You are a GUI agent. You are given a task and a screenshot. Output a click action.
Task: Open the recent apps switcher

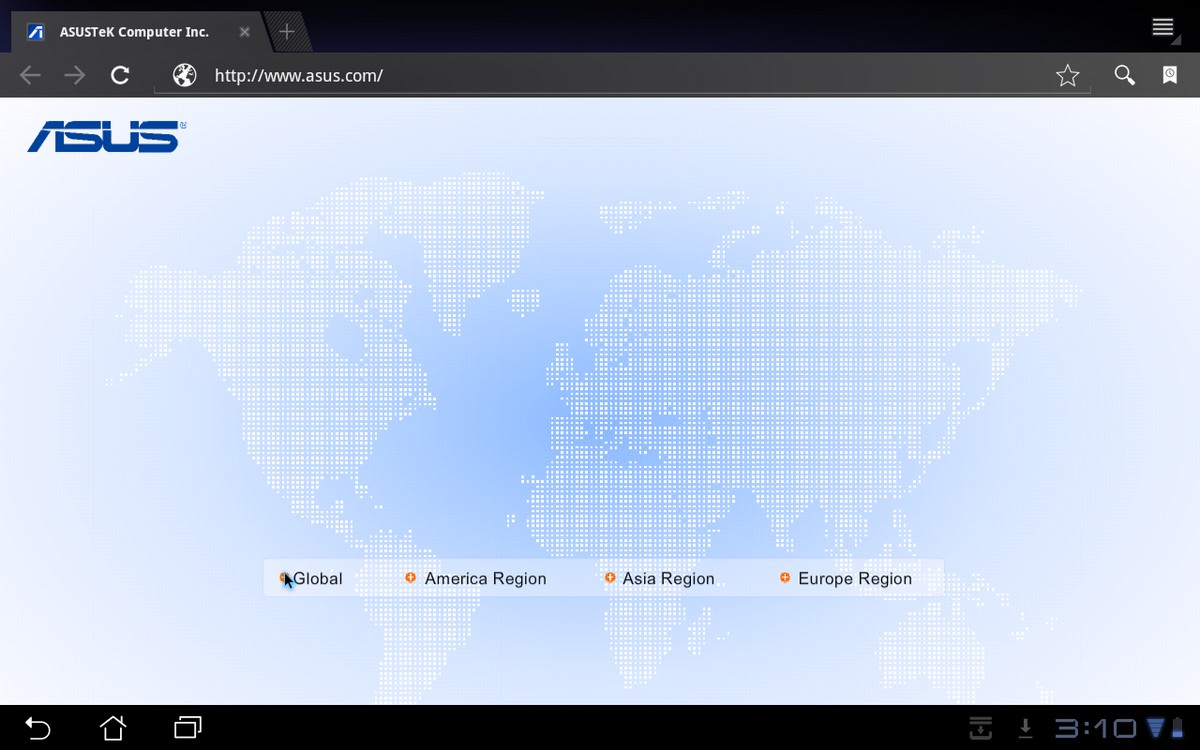[x=188, y=727]
